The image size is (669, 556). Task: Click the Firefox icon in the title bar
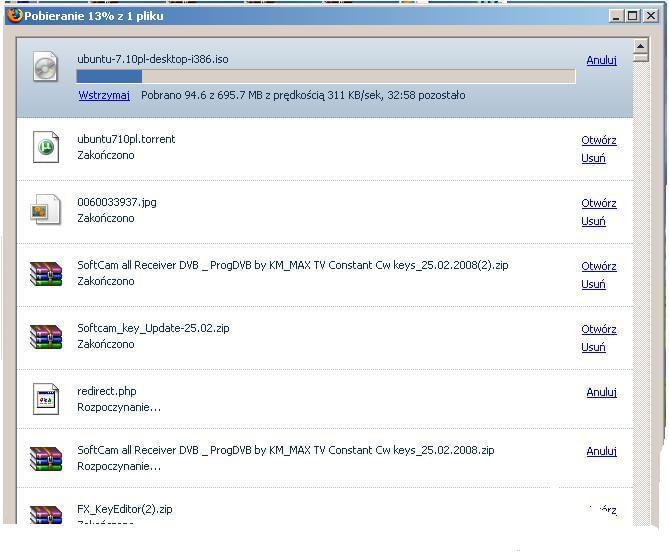click(15, 16)
